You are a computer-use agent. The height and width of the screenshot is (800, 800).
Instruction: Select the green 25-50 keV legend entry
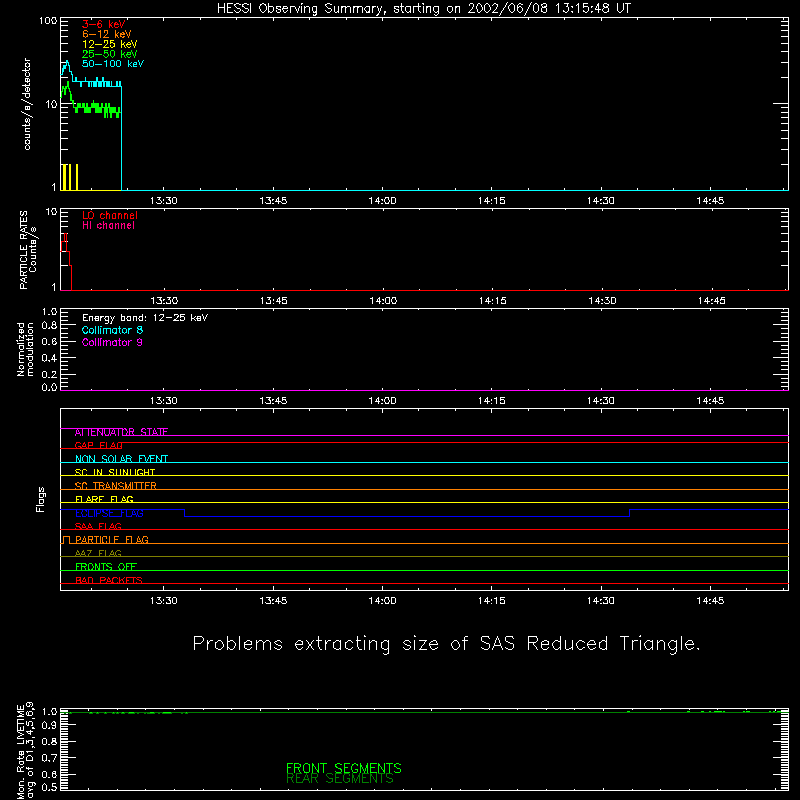[x=109, y=54]
